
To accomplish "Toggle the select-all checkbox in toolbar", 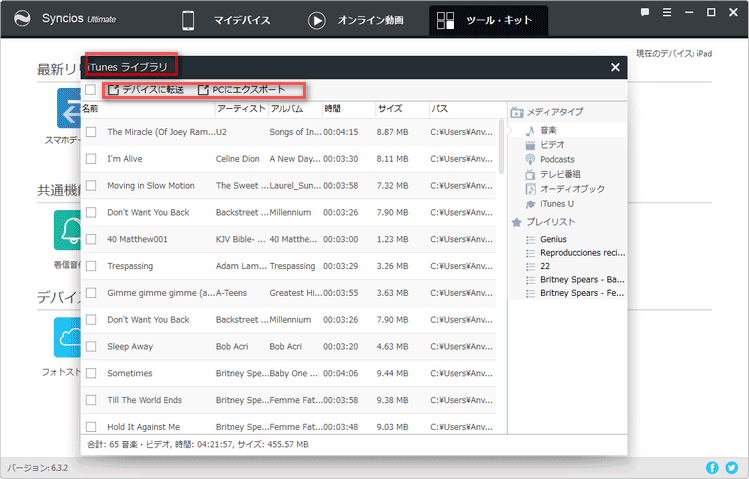I will pyautogui.click(x=90, y=90).
